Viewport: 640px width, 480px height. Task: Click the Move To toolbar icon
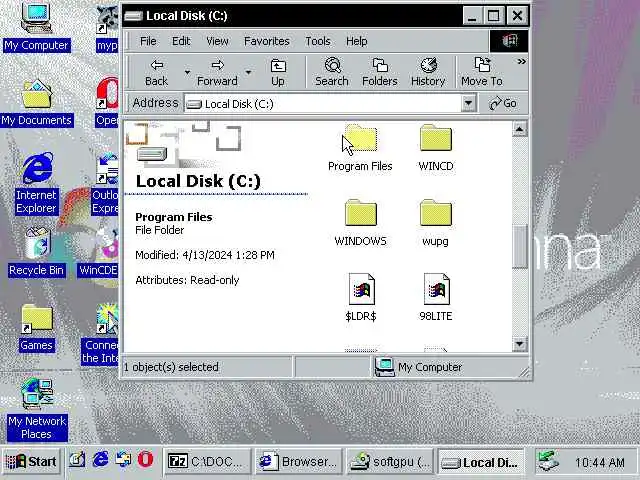[x=482, y=73]
